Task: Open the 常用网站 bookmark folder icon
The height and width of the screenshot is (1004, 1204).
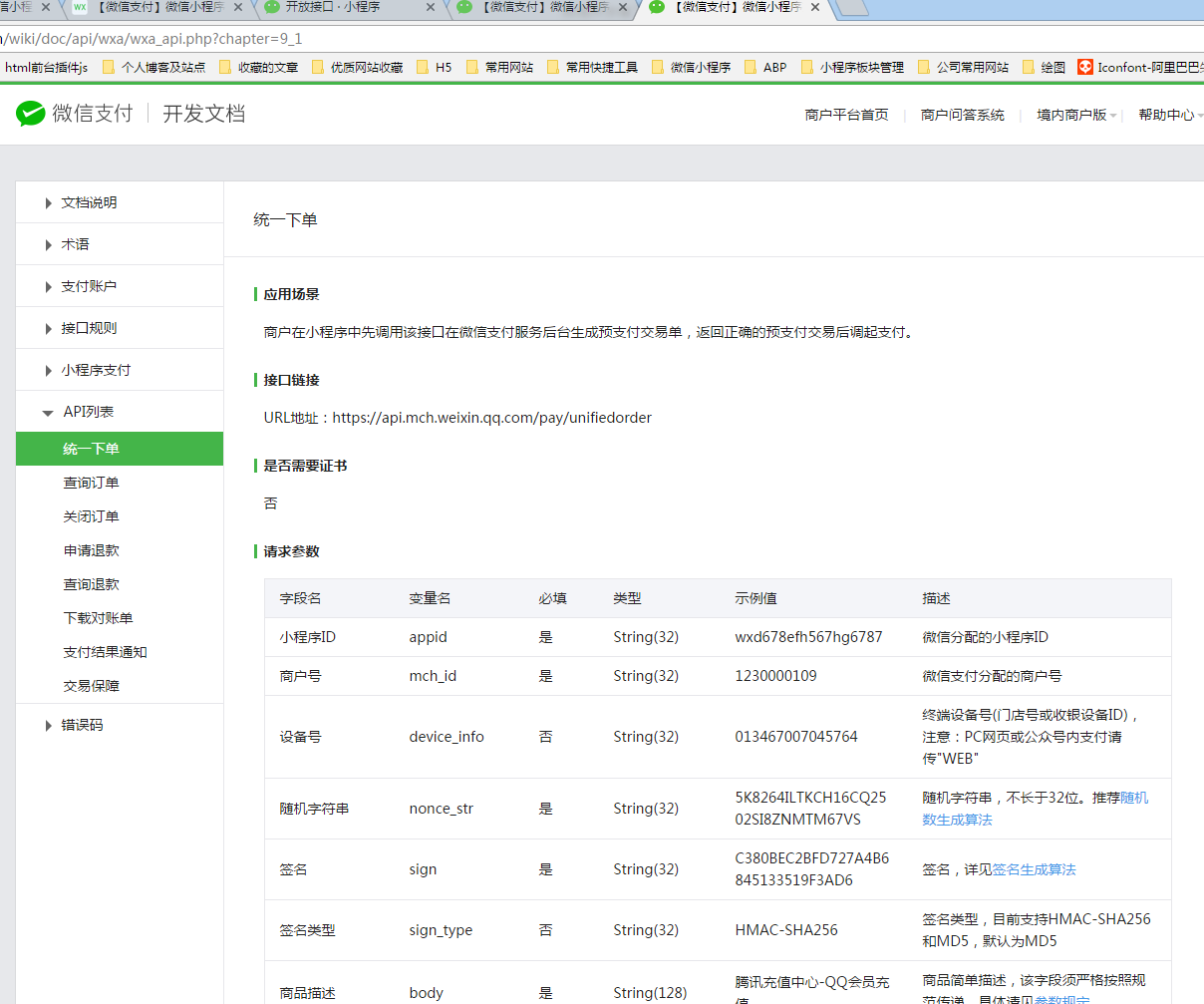Action: 472,68
